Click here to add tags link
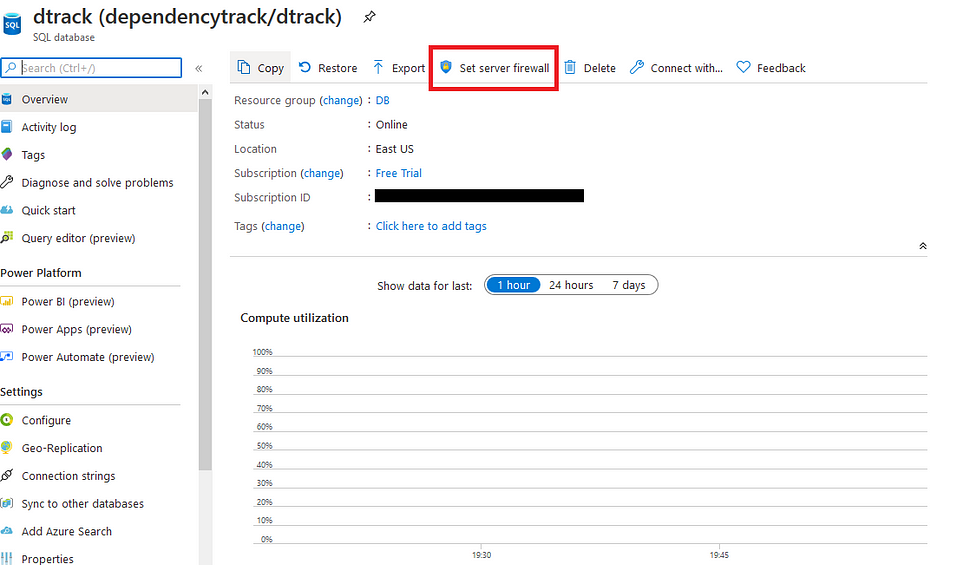This screenshot has width=963, height=565. [x=431, y=226]
